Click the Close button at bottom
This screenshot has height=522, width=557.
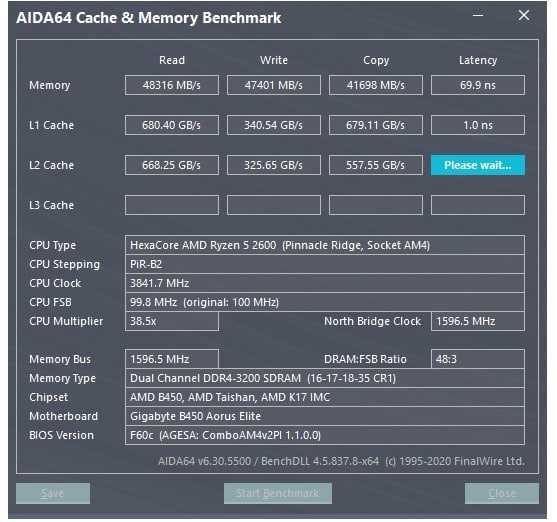[502, 493]
